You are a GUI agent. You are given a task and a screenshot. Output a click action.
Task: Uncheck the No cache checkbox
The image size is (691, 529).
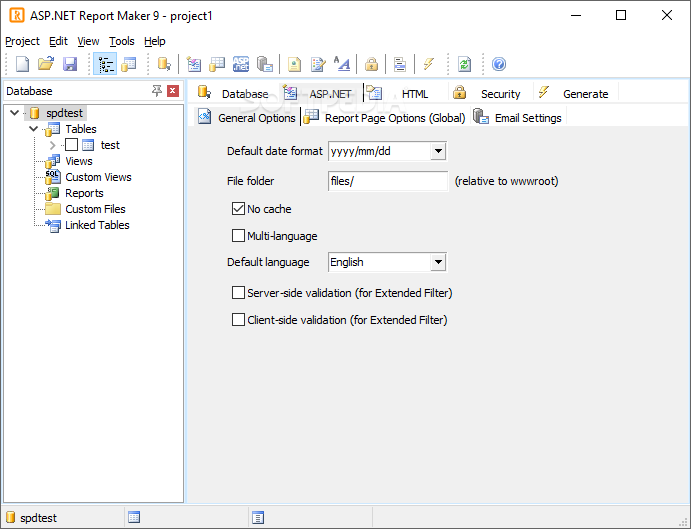tap(238, 209)
